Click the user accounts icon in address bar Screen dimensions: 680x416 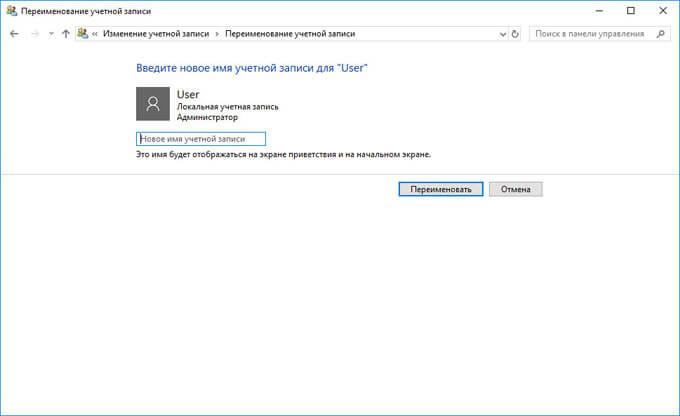pos(82,33)
